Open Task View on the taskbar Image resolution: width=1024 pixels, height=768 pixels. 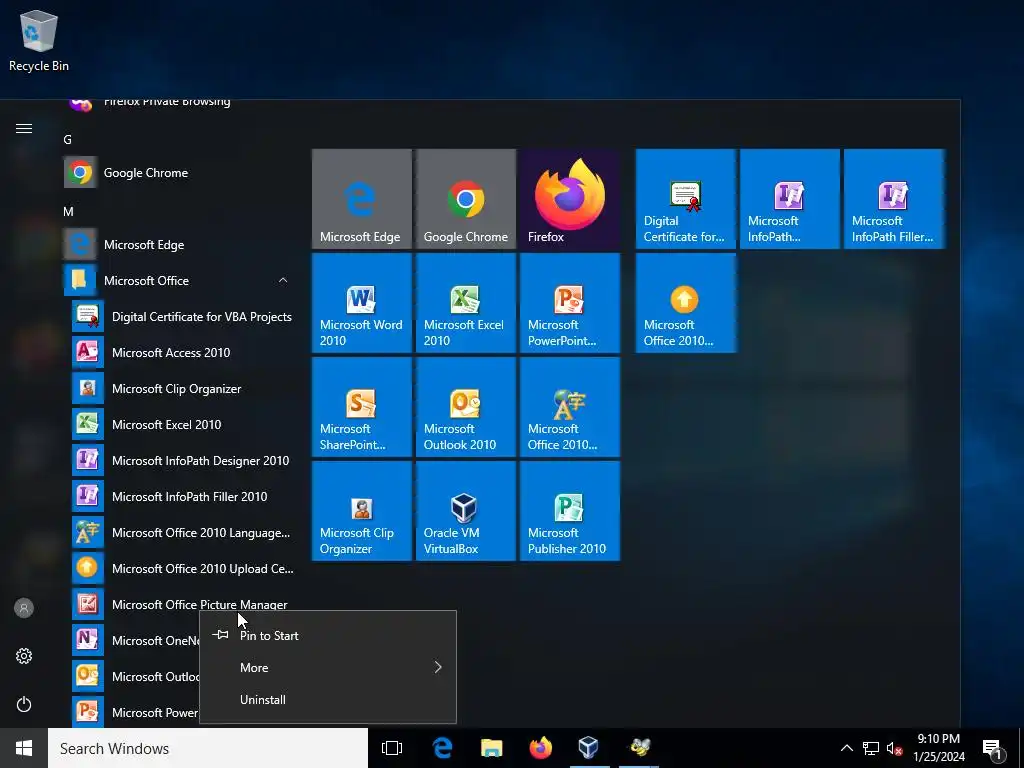[x=392, y=748]
